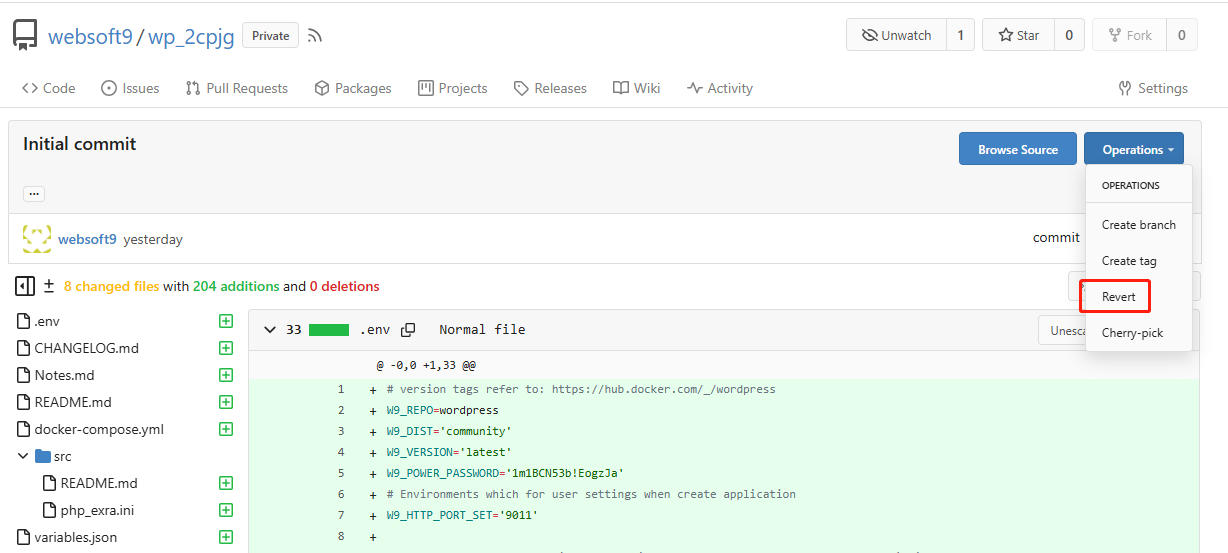The width and height of the screenshot is (1228, 553).
Task: Click the expand/collapse all diffs icon
Action: [x=49, y=287]
